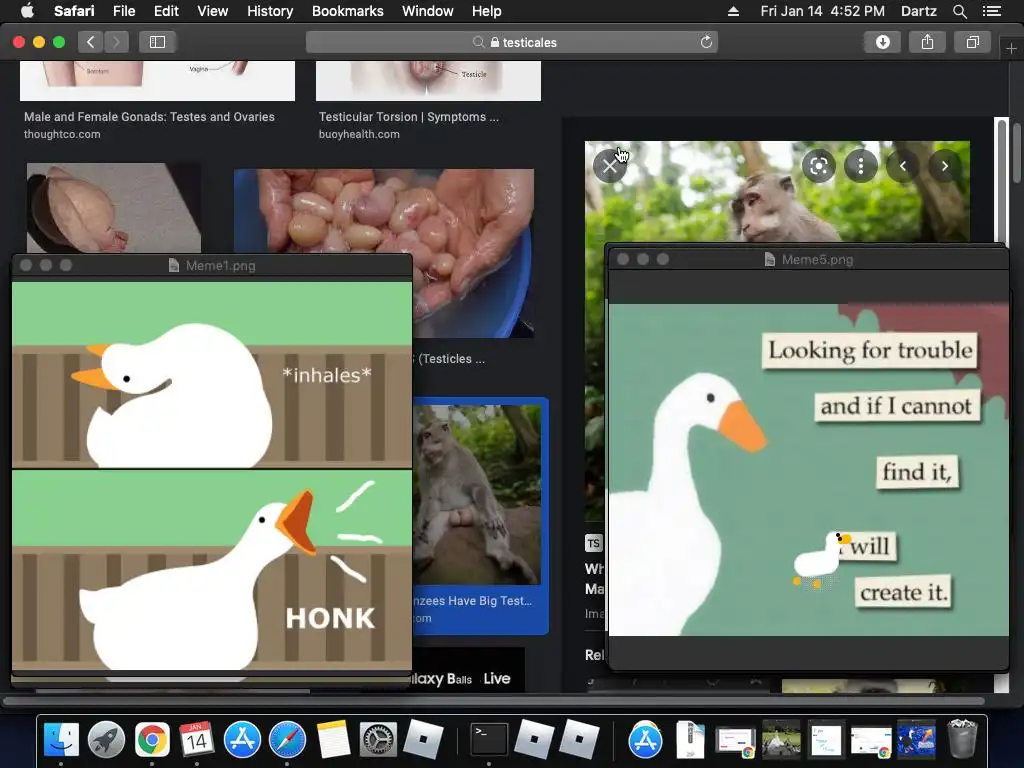
Task: Open the ZIP archive in dock
Action: [x=690, y=740]
